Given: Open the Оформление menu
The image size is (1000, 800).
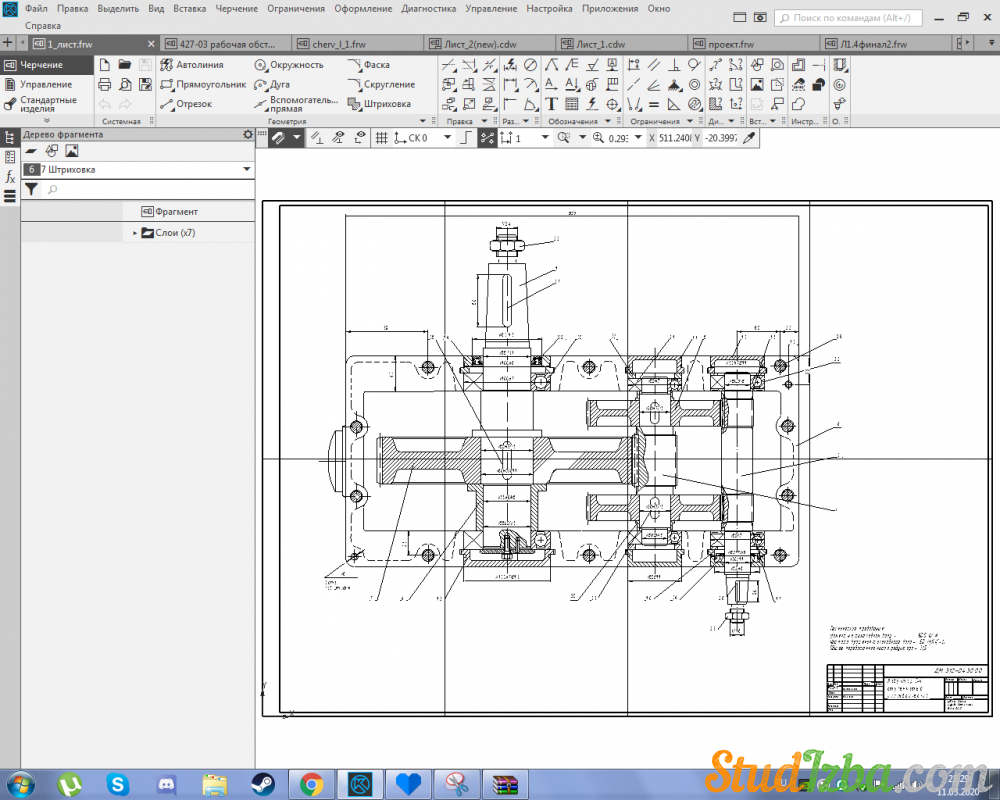Looking at the screenshot, I should [x=363, y=8].
